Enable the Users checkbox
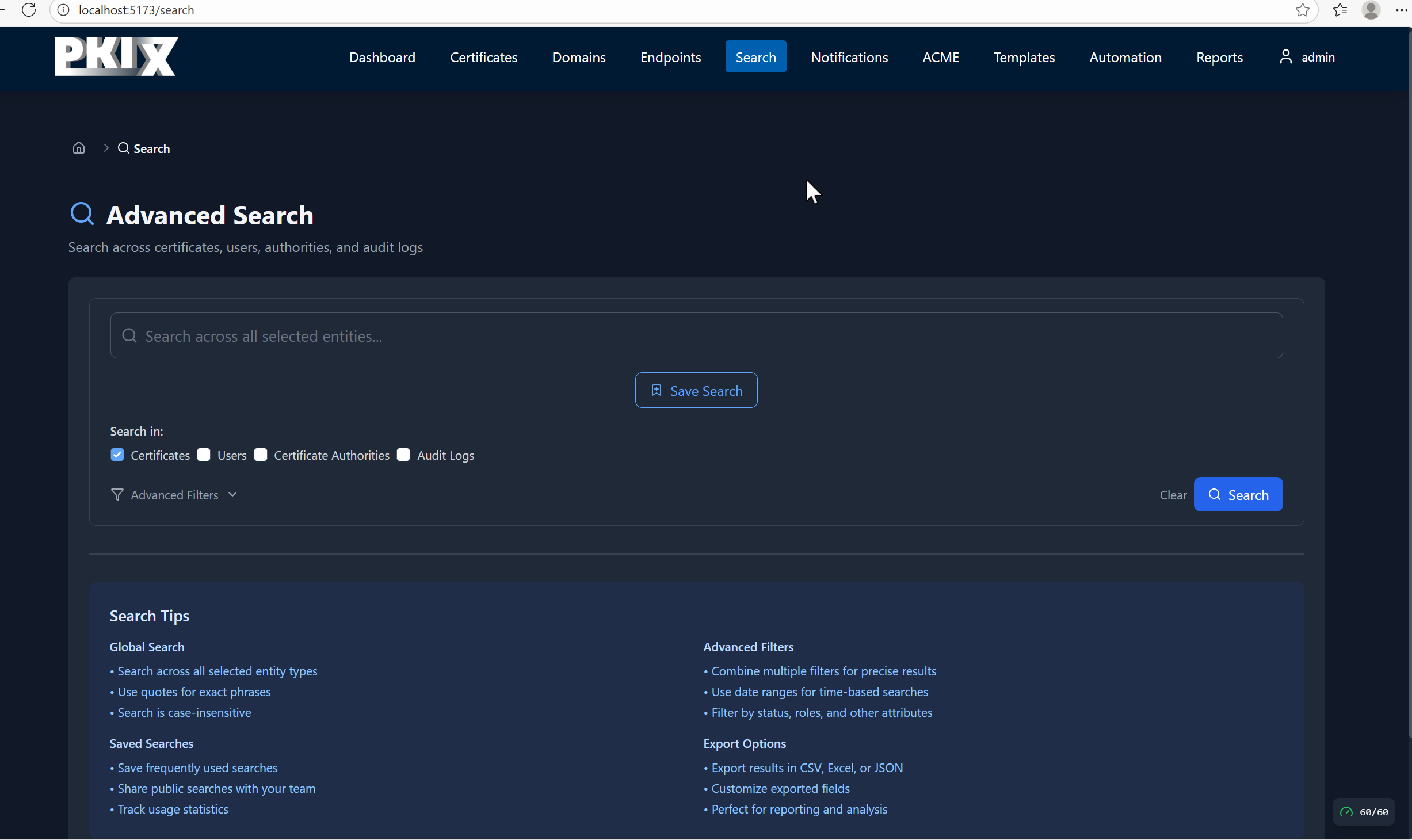 pos(204,455)
